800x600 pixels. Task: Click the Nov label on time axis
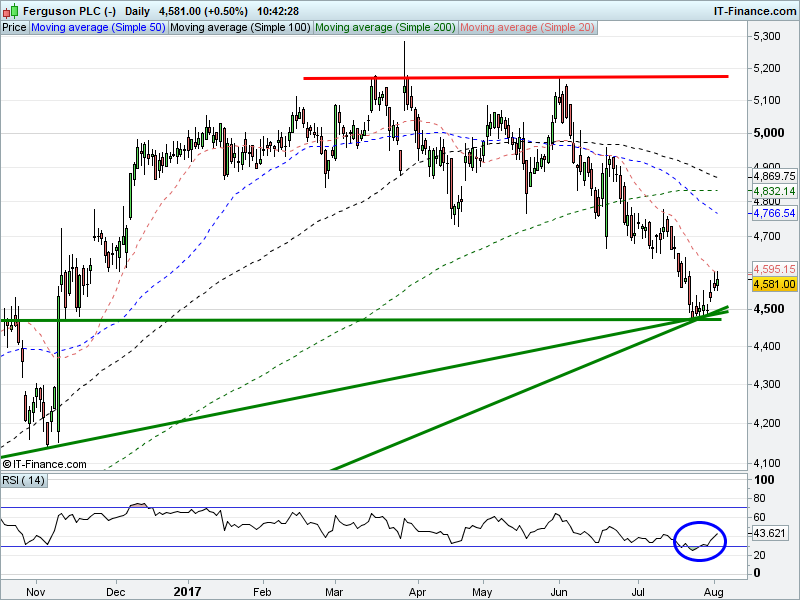[35, 592]
